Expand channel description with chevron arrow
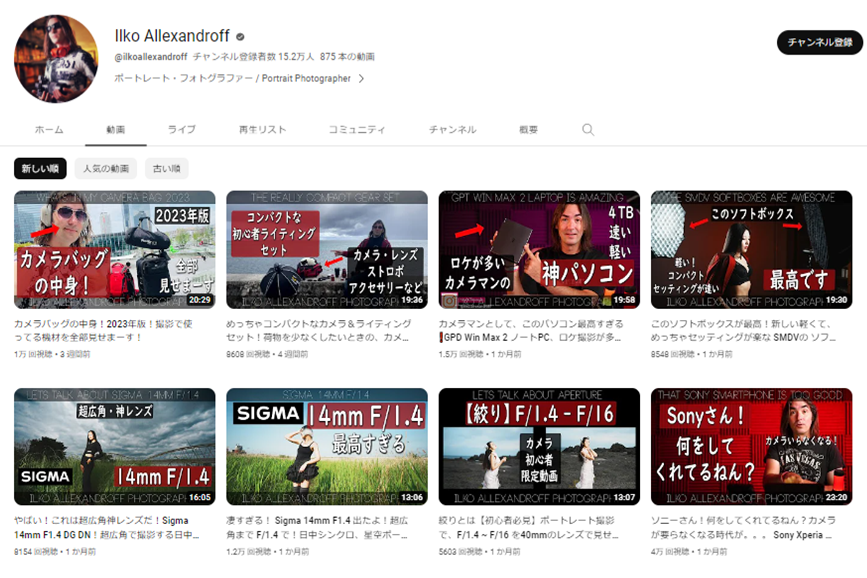 pyautogui.click(x=361, y=78)
